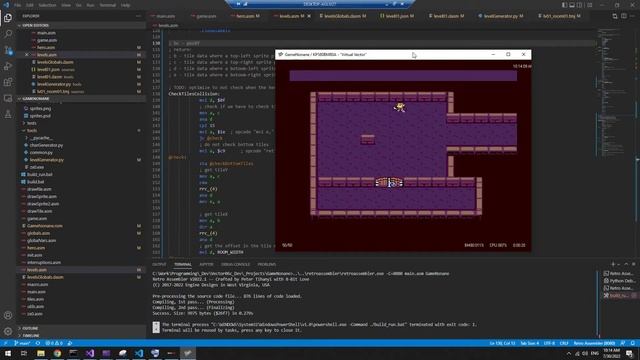
Task: Open the Edit menu
Action: [30, 5]
